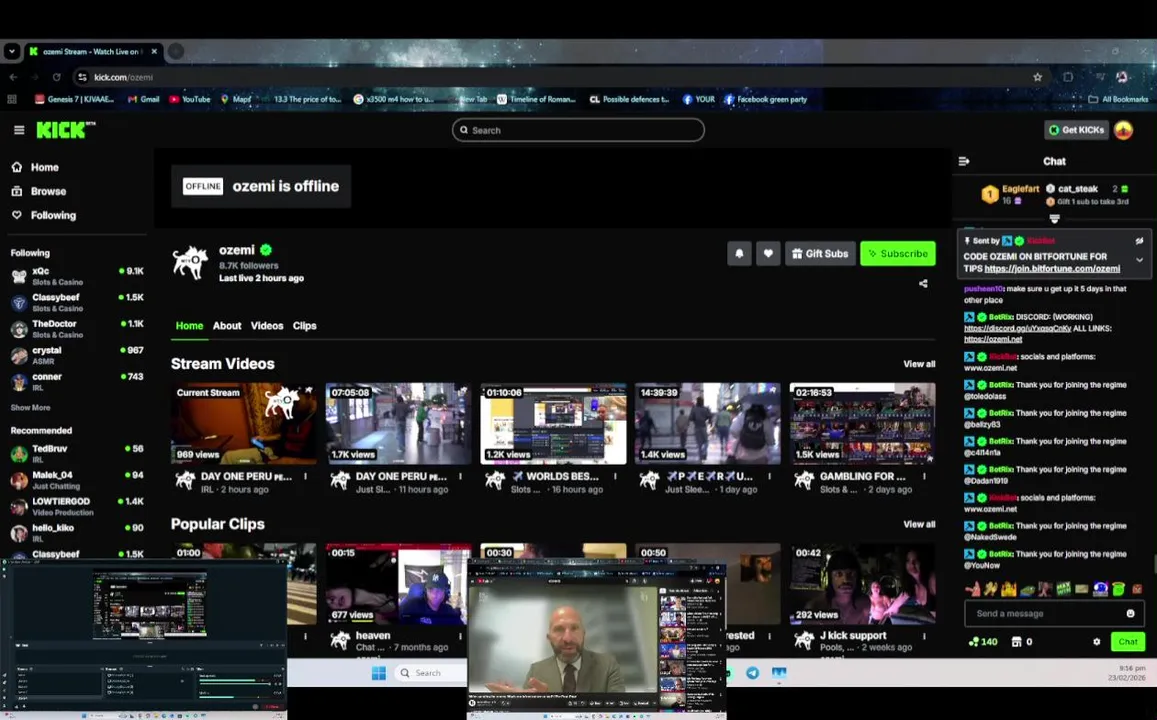Open LOWTIERGOD in Recommended list
Viewport: 1157px width, 720px height.
point(77,506)
